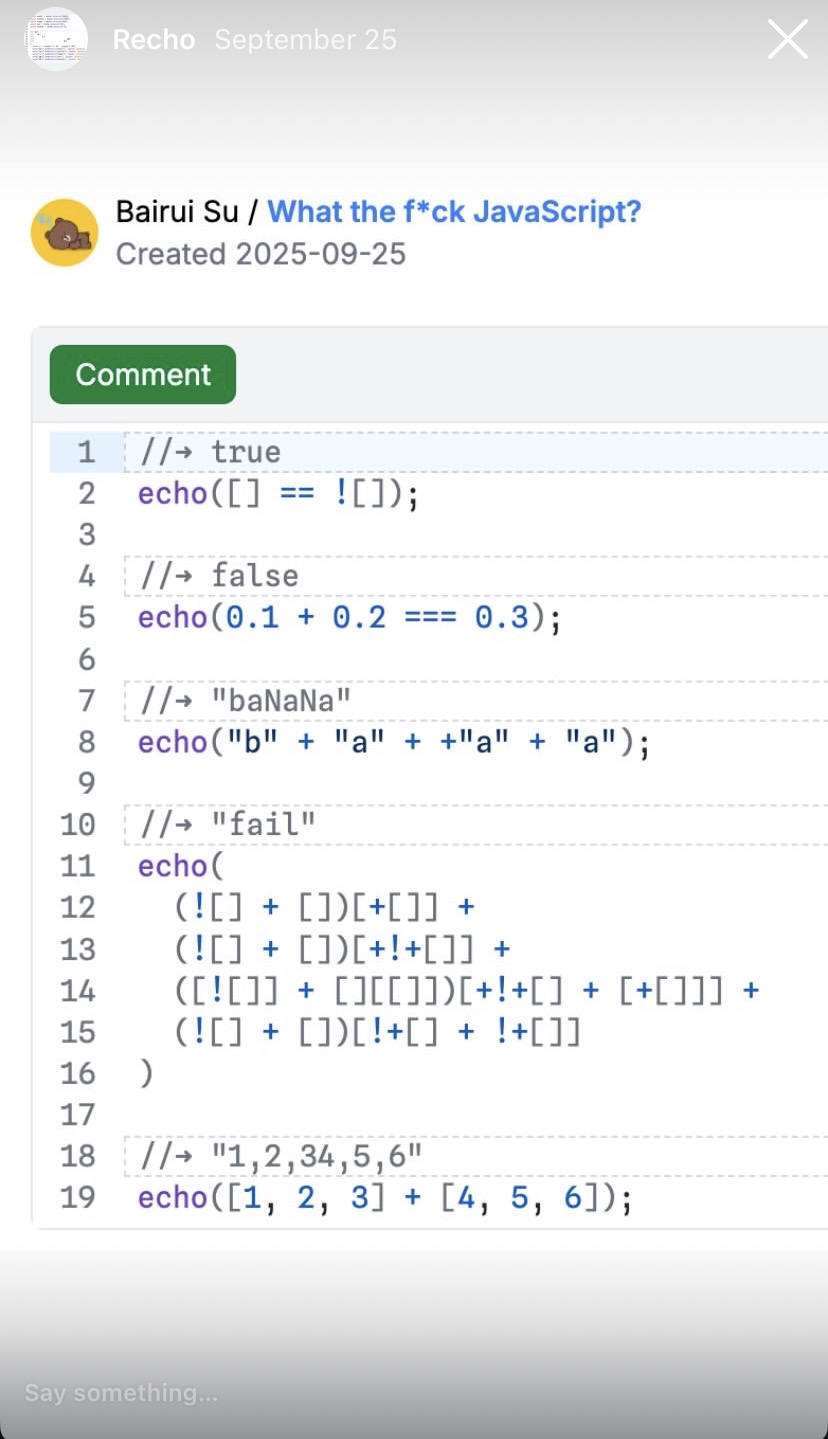Click the "fail" output comment line
The image size is (828, 1439).
228,825
